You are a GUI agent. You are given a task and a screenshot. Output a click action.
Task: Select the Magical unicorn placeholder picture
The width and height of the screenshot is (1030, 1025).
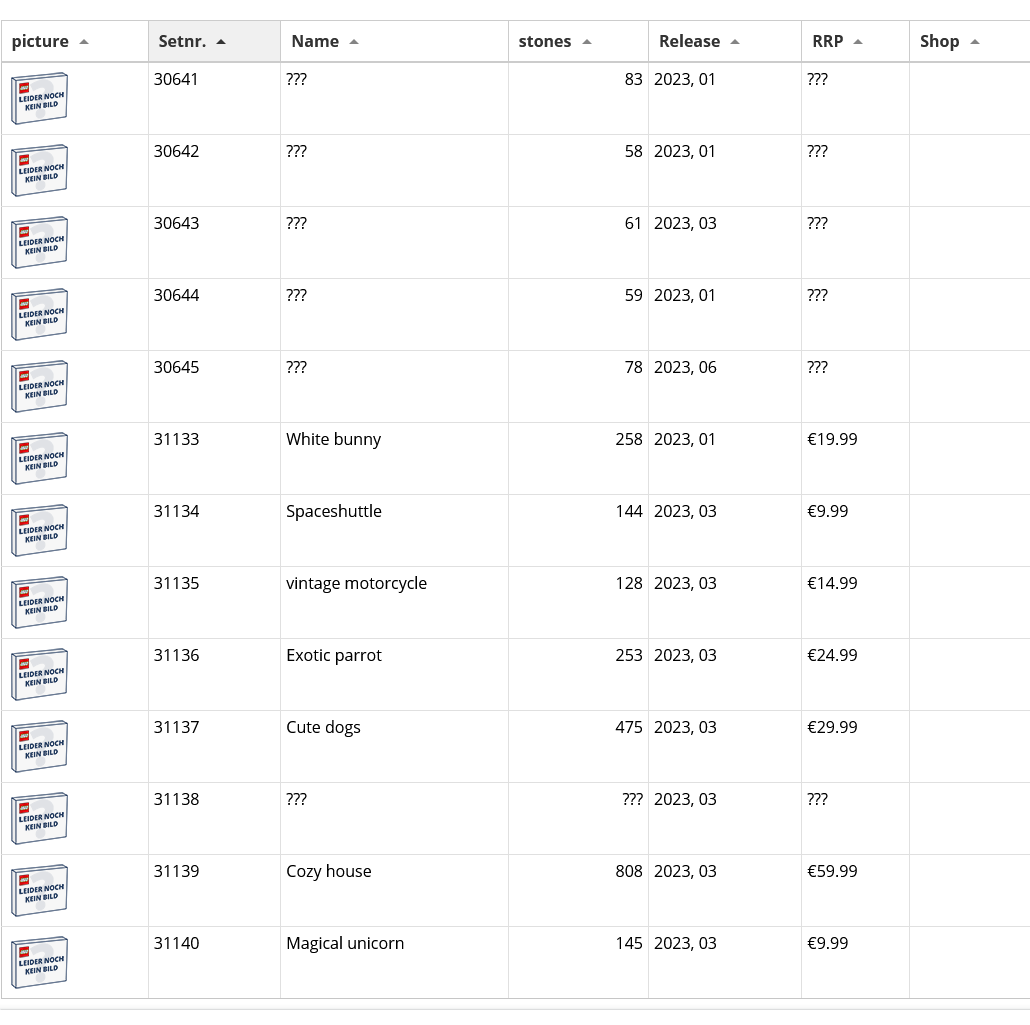tap(39, 963)
